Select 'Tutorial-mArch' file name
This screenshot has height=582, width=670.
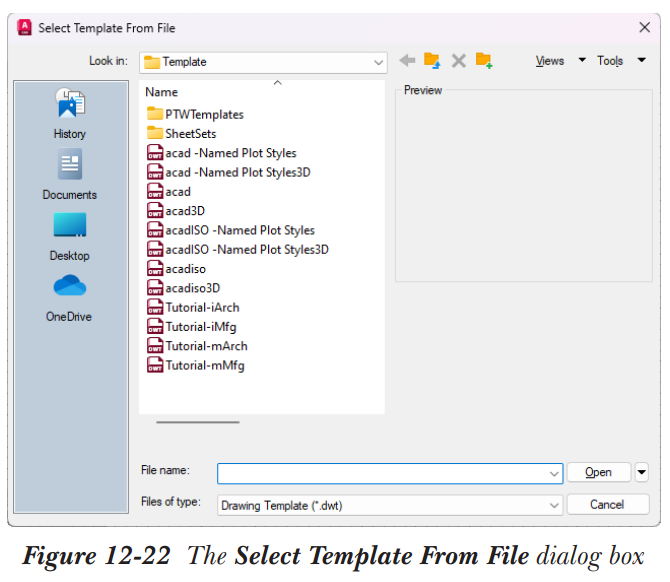(206, 346)
